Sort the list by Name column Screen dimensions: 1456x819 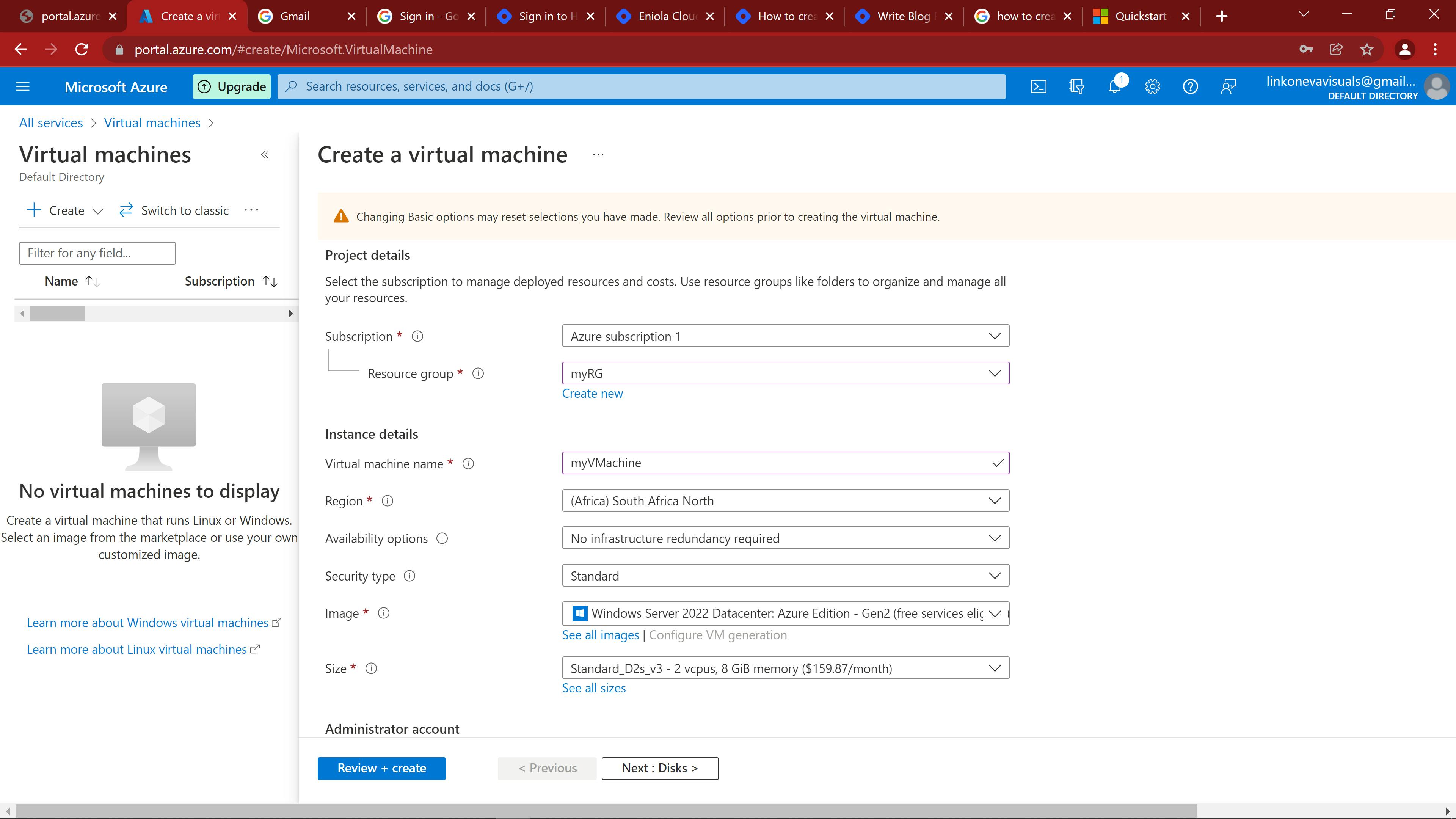[x=72, y=281]
